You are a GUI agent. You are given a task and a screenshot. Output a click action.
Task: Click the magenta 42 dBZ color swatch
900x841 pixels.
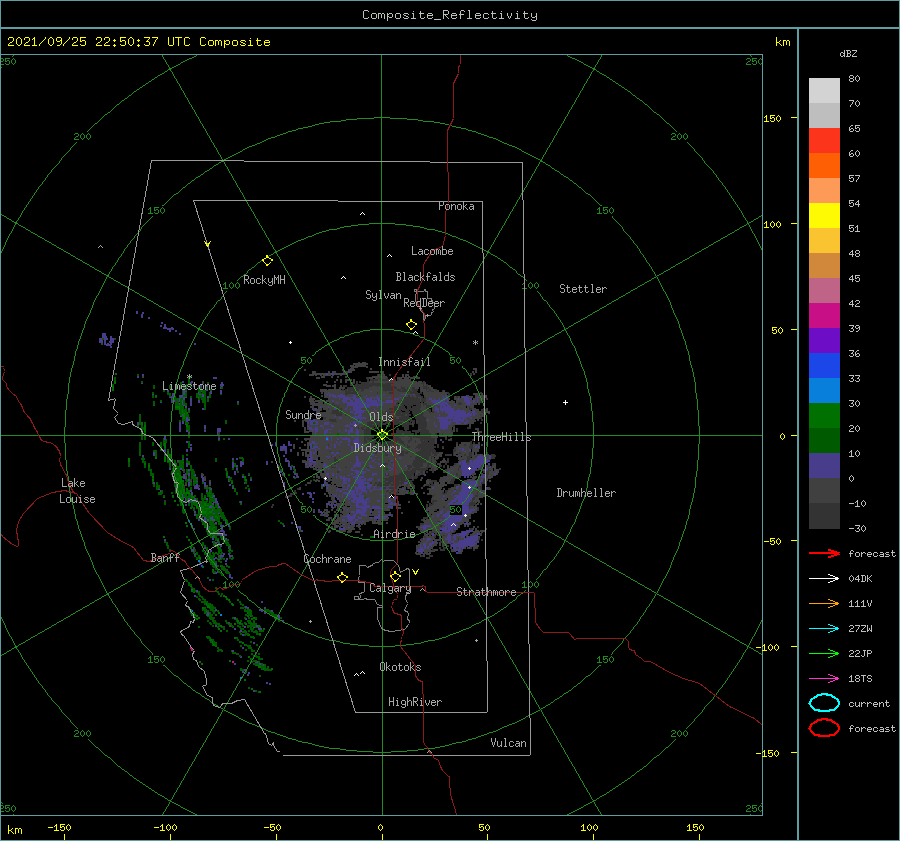point(824,316)
